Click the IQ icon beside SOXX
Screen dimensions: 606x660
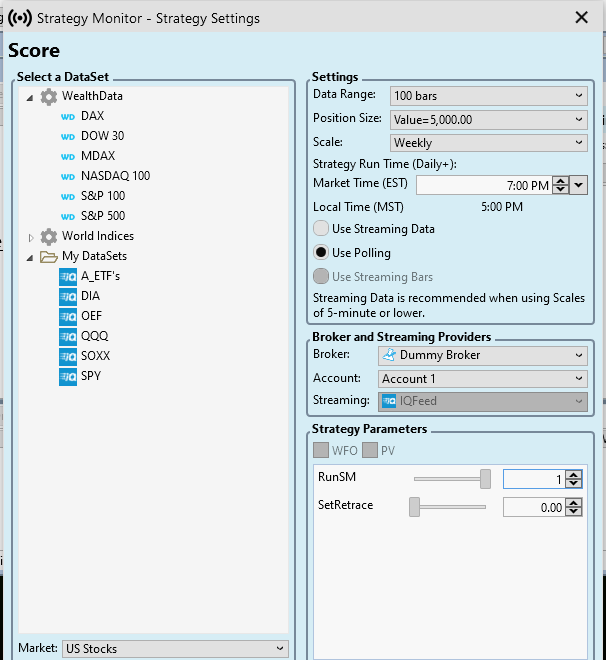tap(68, 357)
